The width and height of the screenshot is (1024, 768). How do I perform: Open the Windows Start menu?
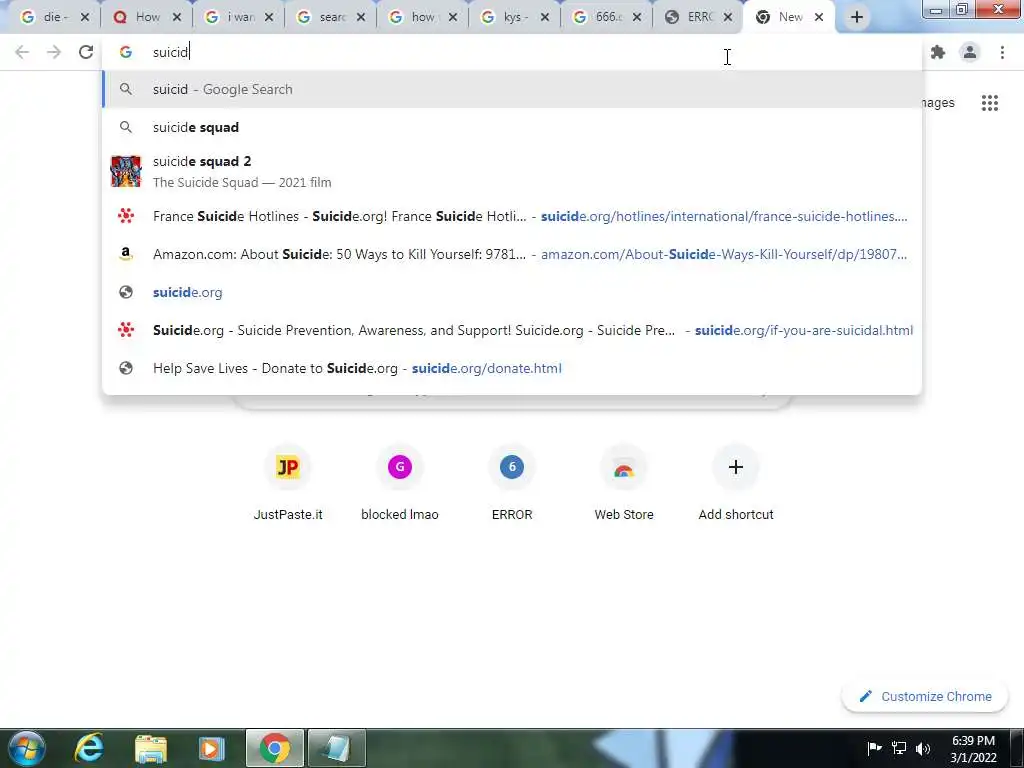(27, 748)
